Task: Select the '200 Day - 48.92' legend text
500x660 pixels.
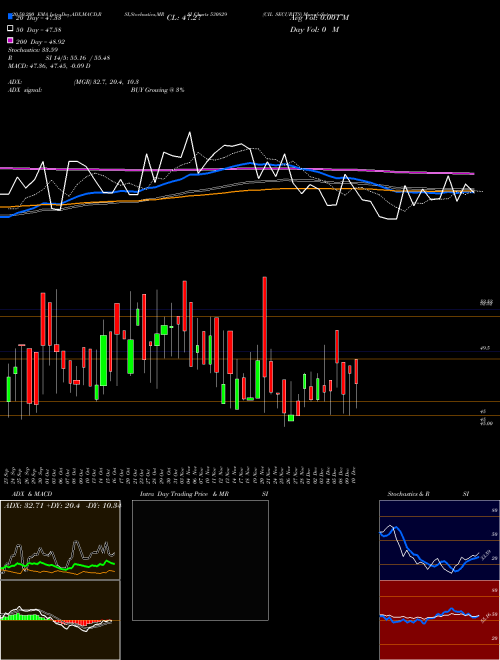Action: tap(40, 42)
